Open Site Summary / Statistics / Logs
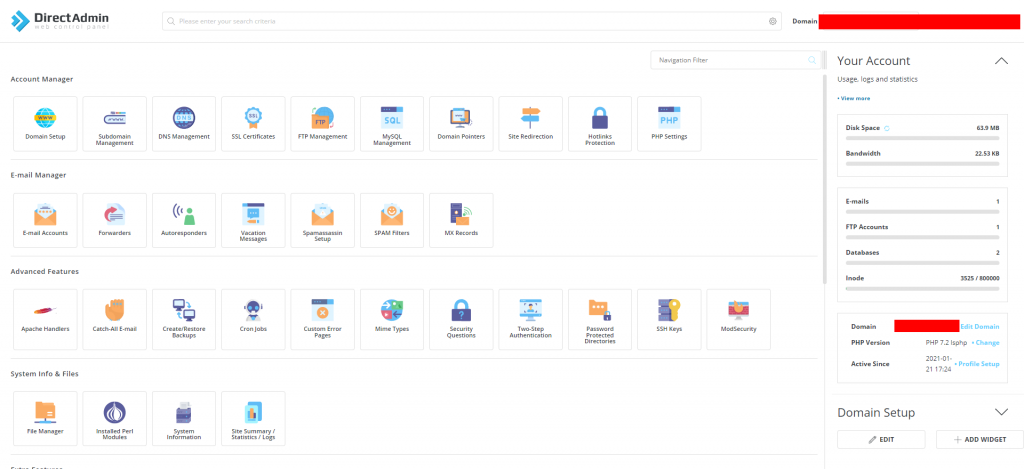 [x=253, y=419]
